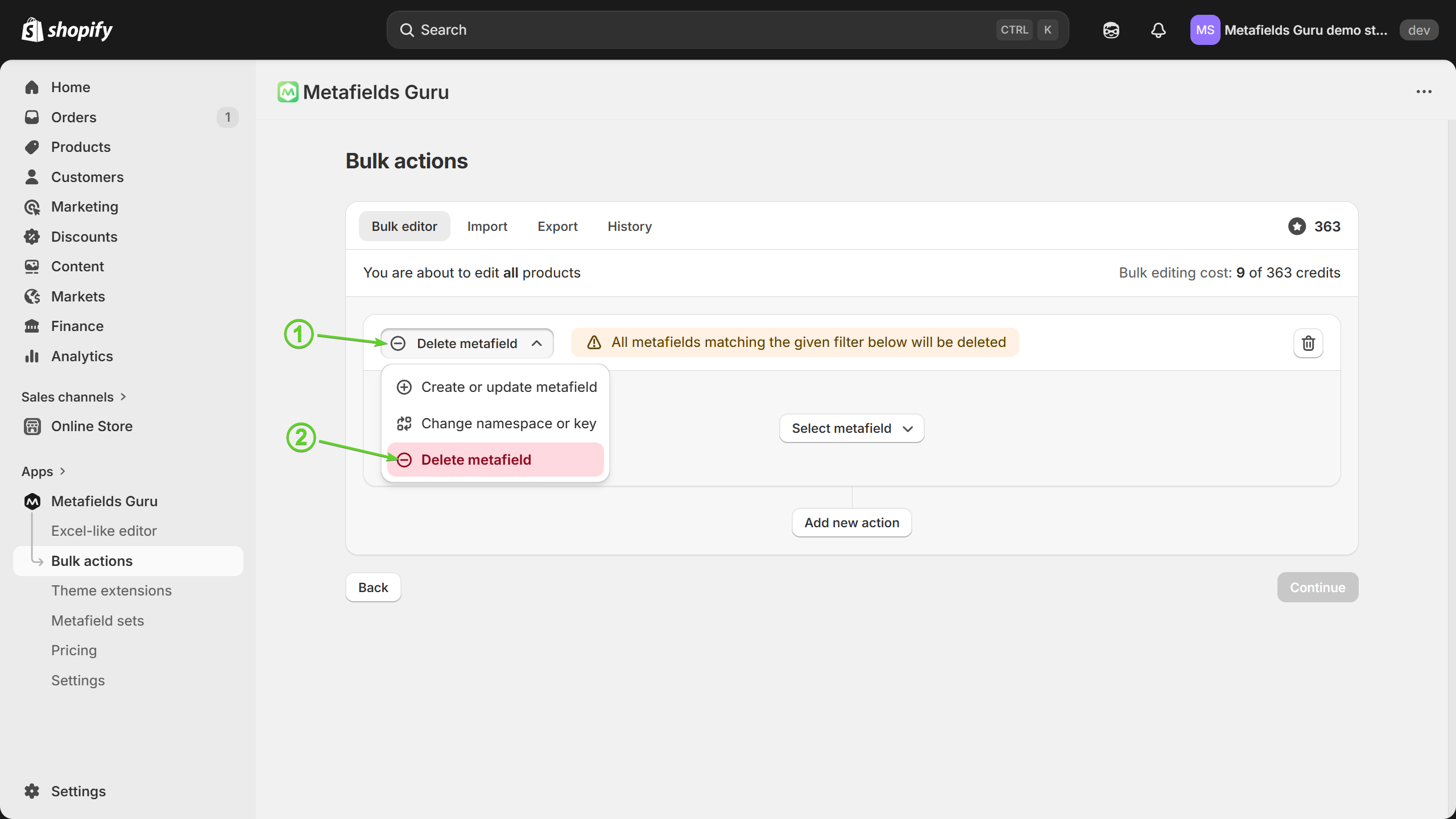Expand the Apps section chevron

click(x=63, y=471)
